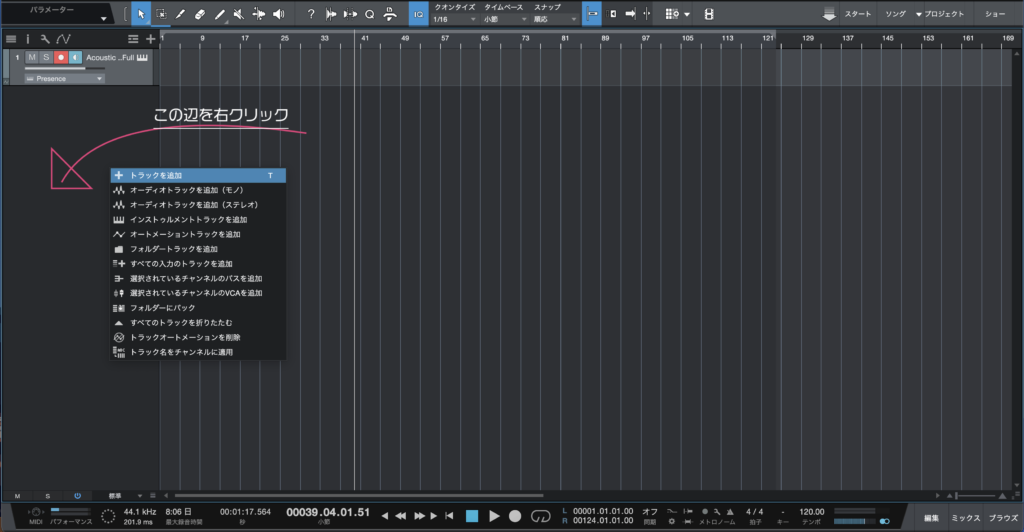Select the Mute tool in toolbar
The width and height of the screenshot is (1024, 532).
pos(238,14)
